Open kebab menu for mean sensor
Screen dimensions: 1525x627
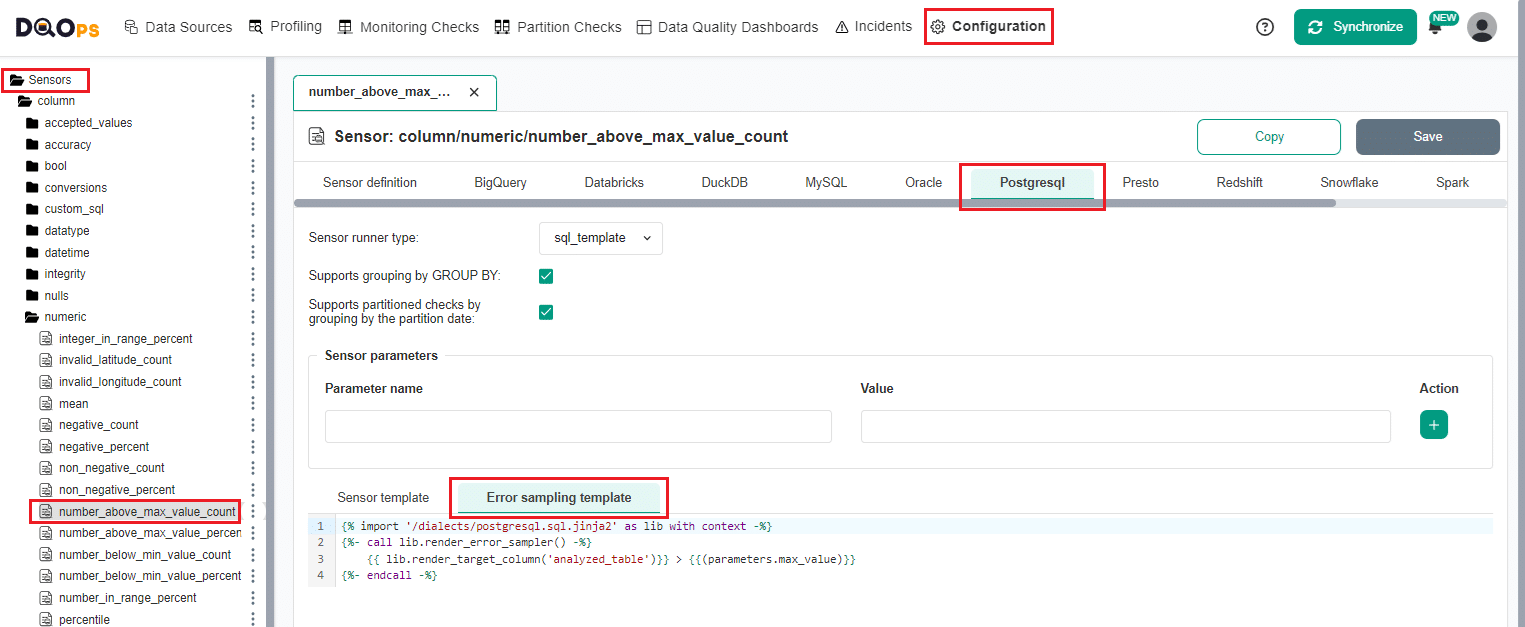(253, 404)
